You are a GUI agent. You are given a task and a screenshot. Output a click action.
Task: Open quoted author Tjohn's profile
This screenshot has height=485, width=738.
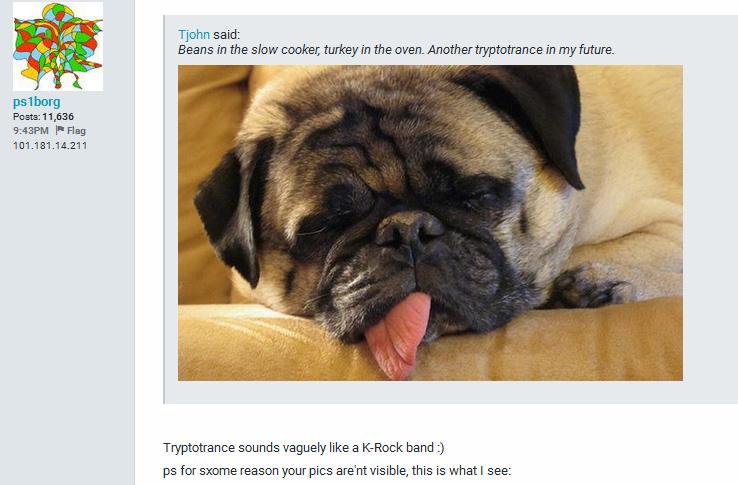pyautogui.click(x=194, y=34)
